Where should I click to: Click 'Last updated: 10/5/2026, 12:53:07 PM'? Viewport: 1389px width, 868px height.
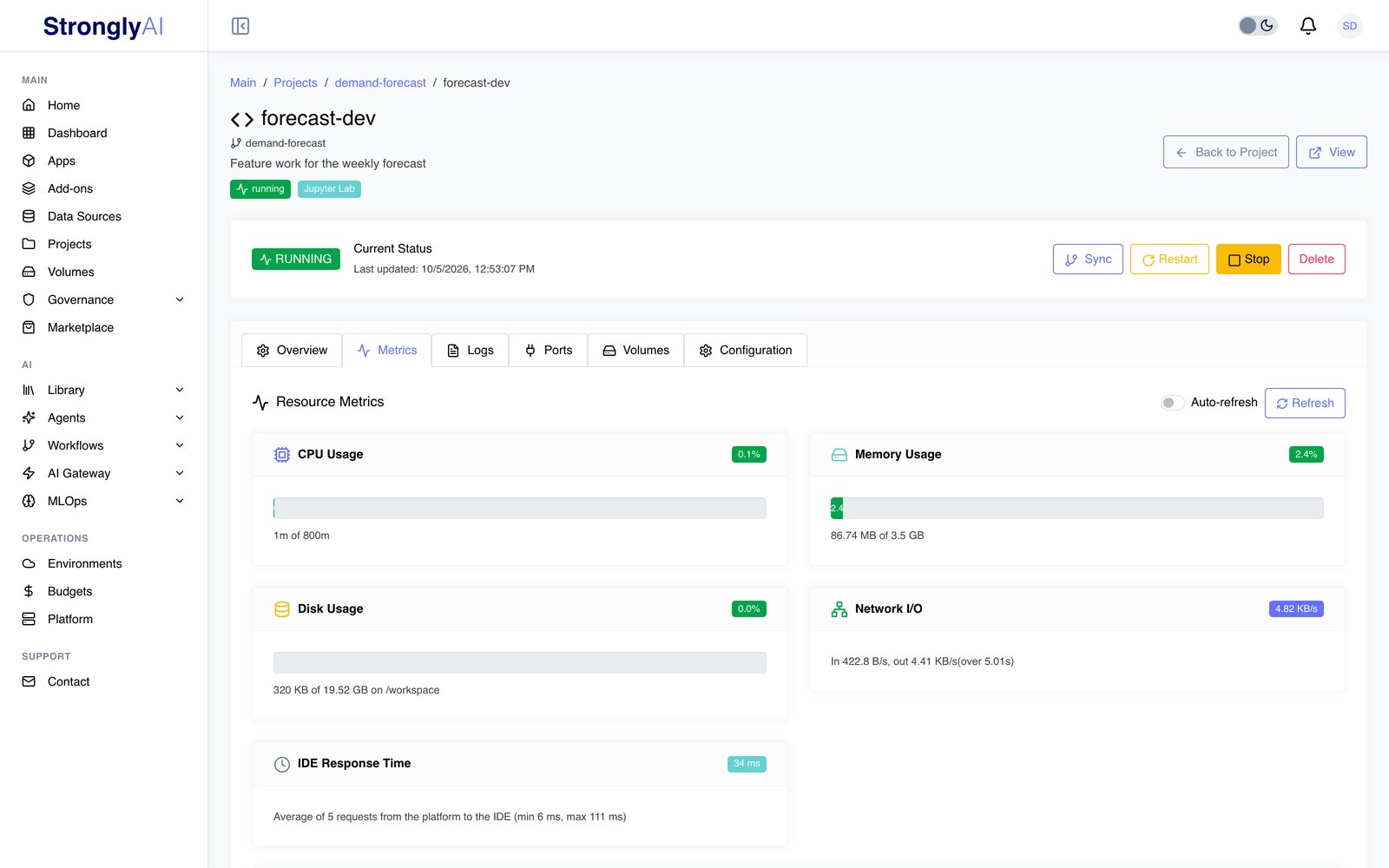click(444, 269)
